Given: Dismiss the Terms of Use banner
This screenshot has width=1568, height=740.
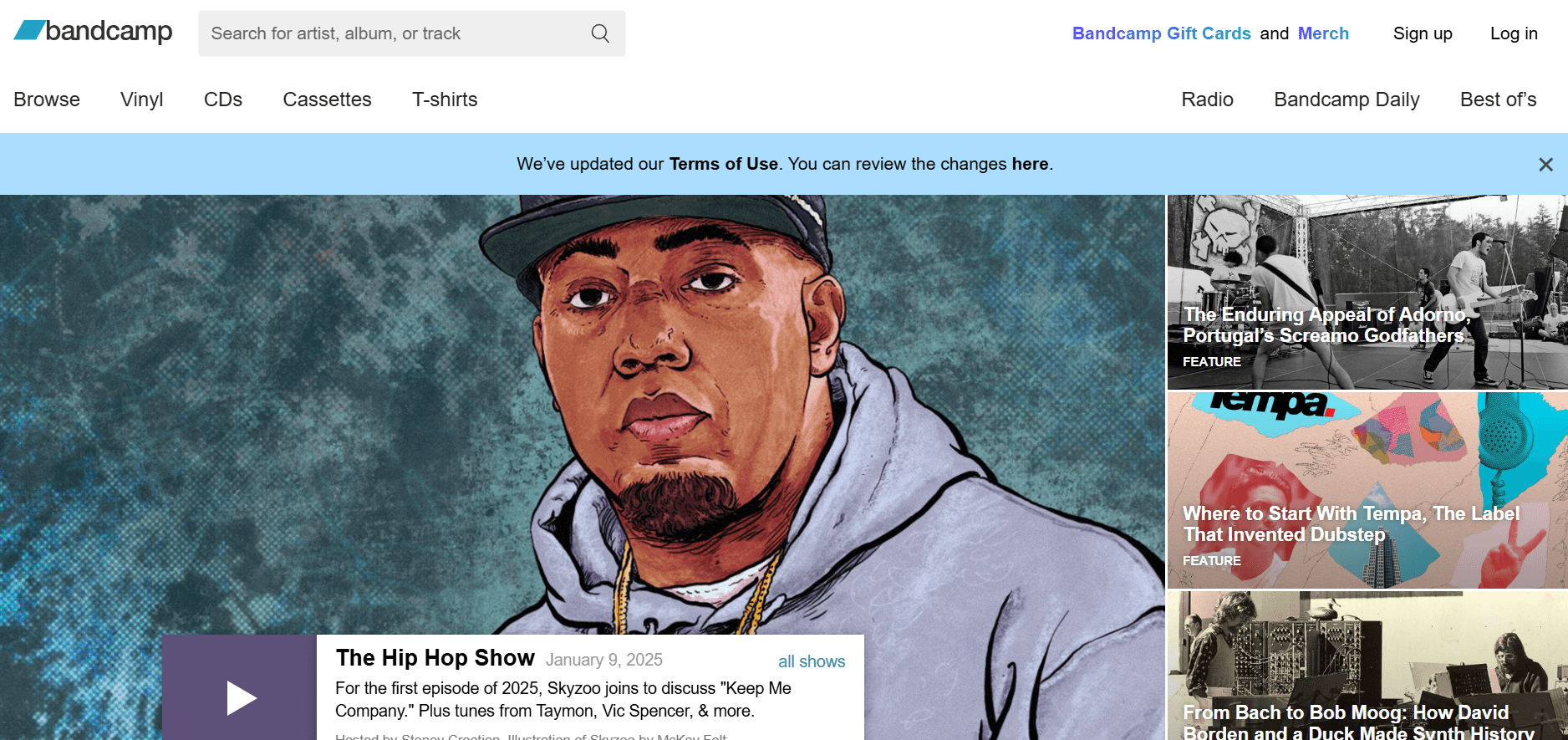Looking at the screenshot, I should (x=1545, y=165).
